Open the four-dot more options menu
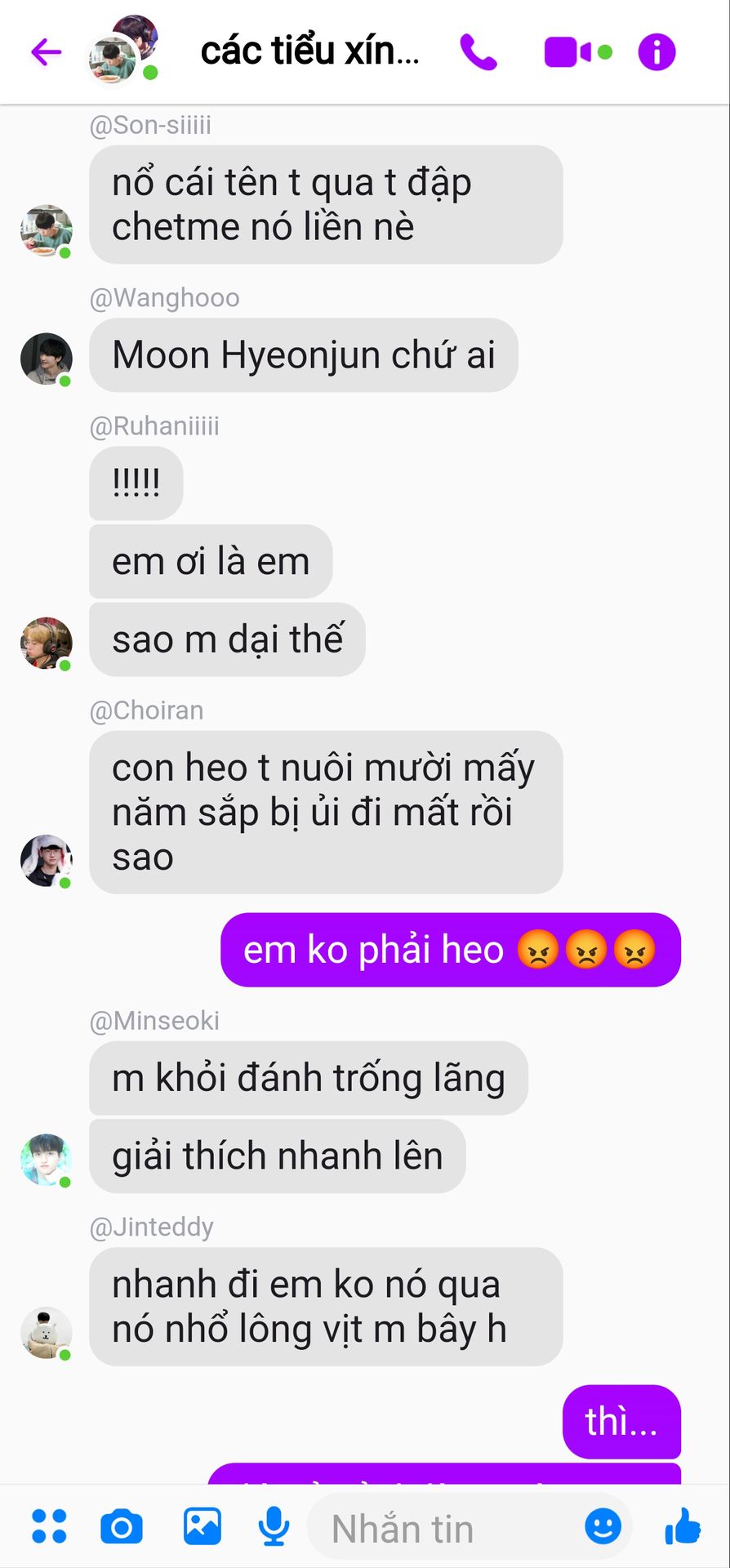 pos(49,1526)
